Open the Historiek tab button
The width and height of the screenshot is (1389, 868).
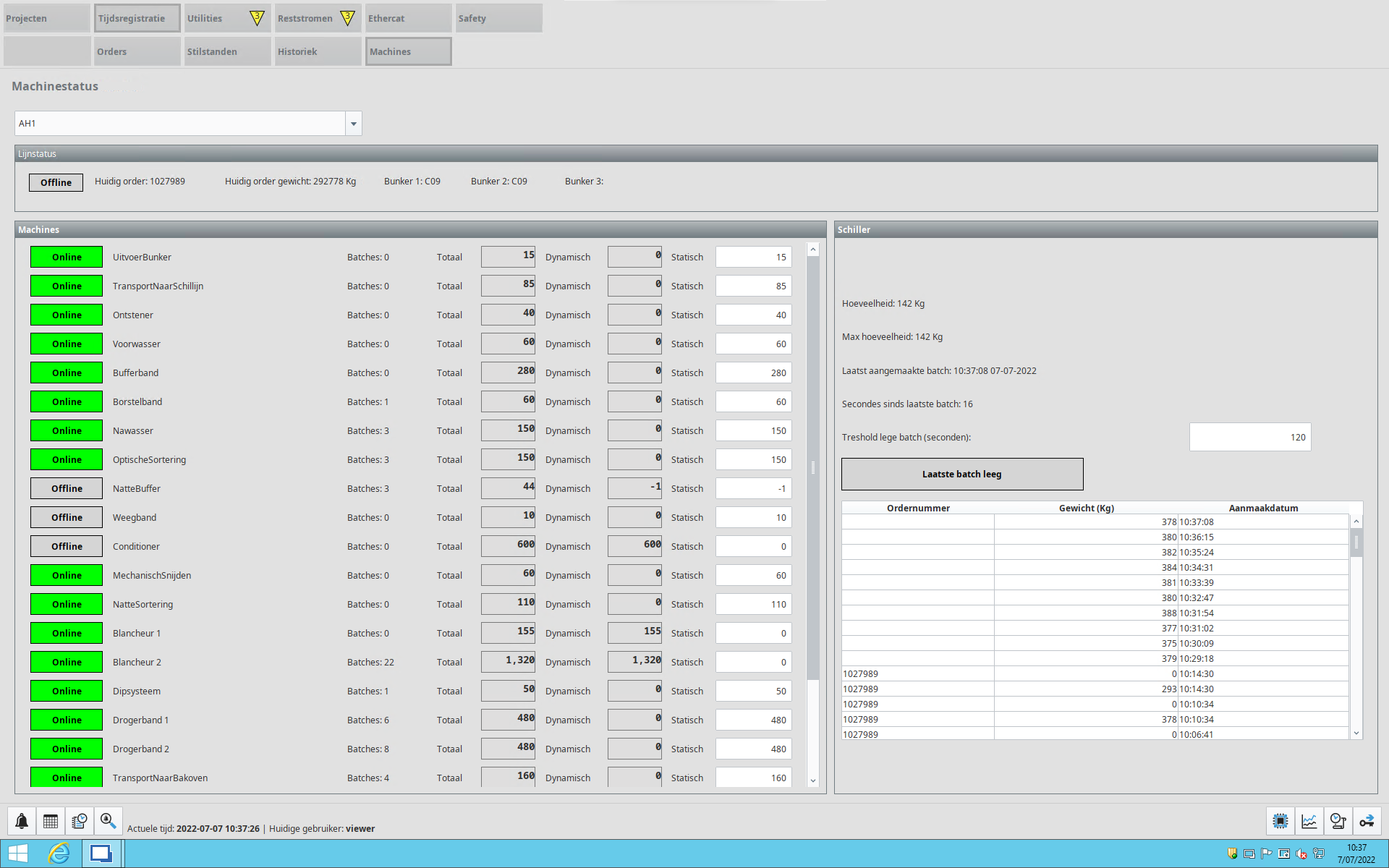[x=318, y=51]
